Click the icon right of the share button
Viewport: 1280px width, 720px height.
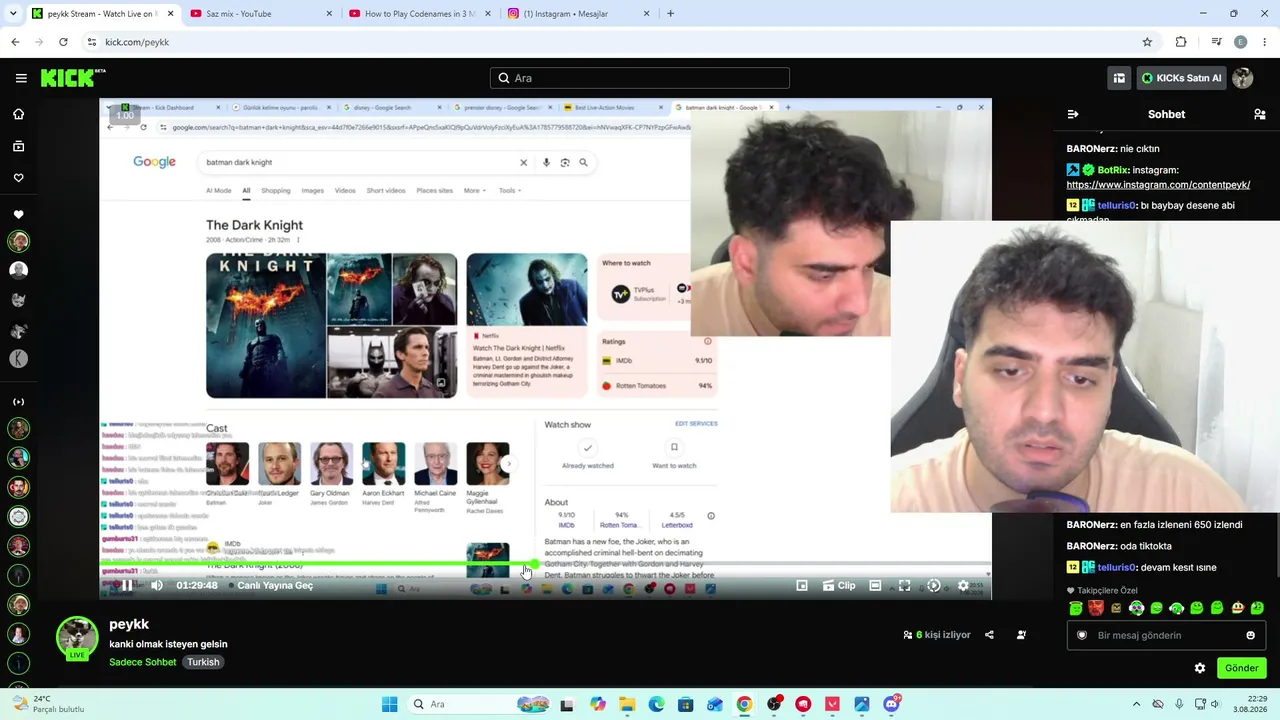[x=1021, y=635]
